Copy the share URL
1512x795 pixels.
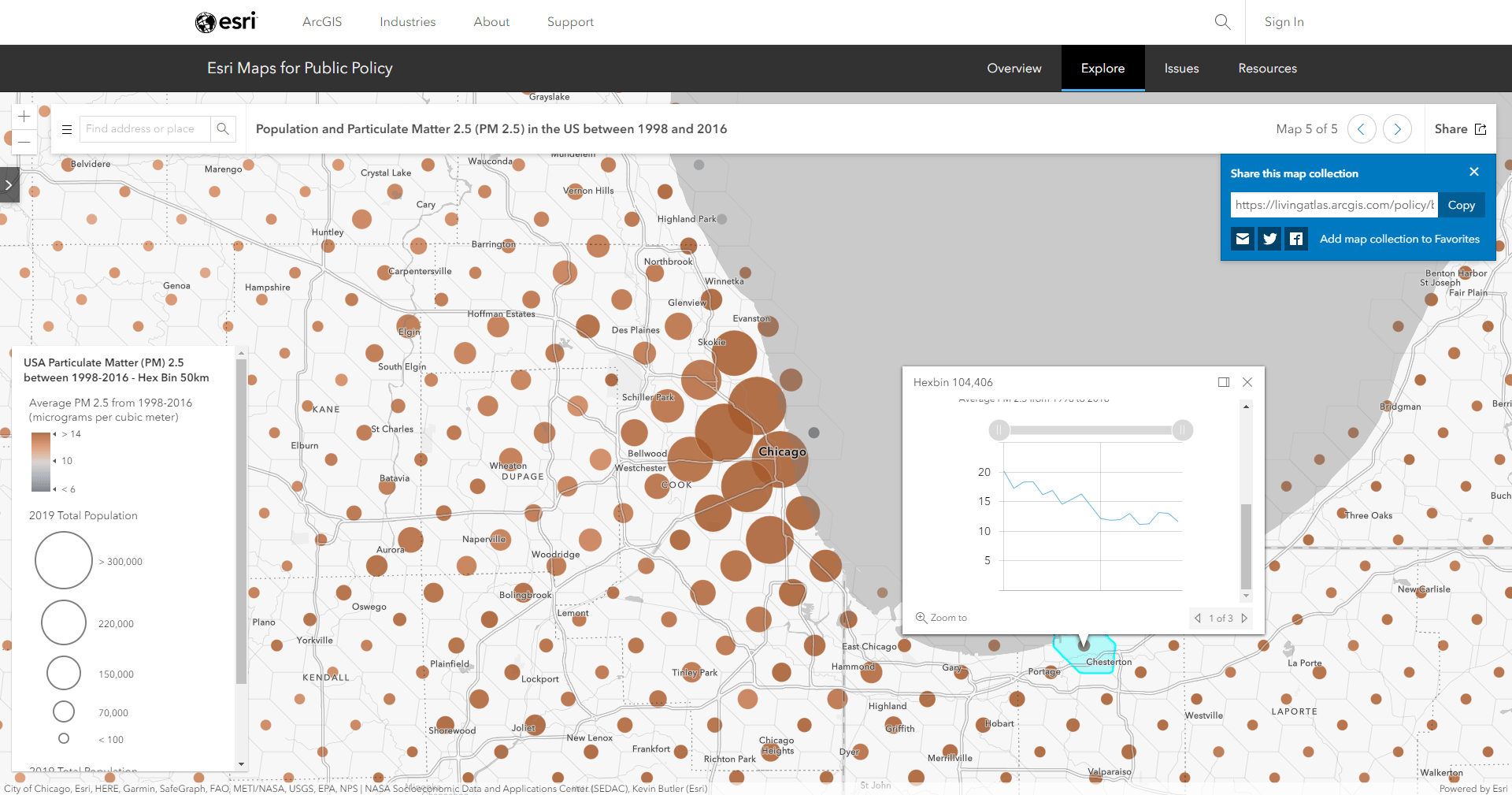tap(1462, 205)
